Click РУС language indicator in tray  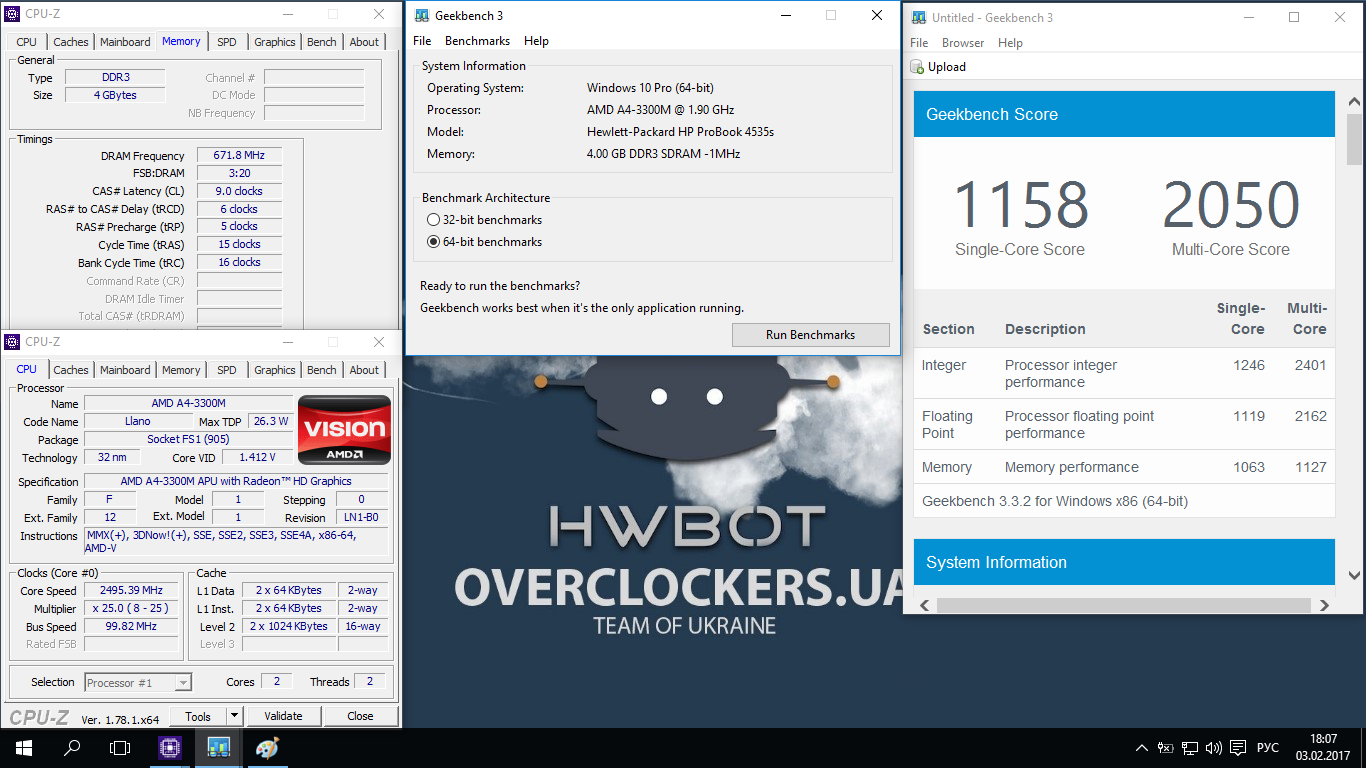click(x=1267, y=748)
